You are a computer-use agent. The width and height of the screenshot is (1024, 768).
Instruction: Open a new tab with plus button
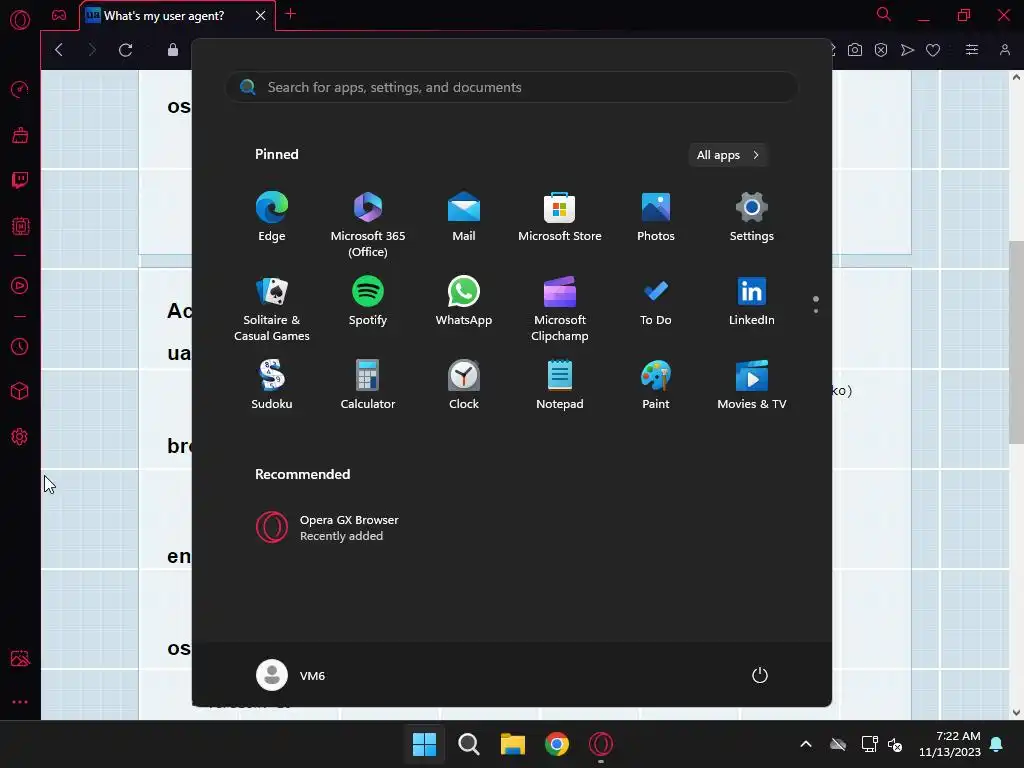click(291, 14)
